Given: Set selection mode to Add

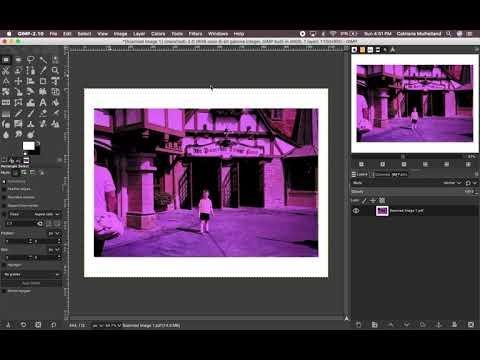Looking at the screenshot, I should click(x=24, y=173).
